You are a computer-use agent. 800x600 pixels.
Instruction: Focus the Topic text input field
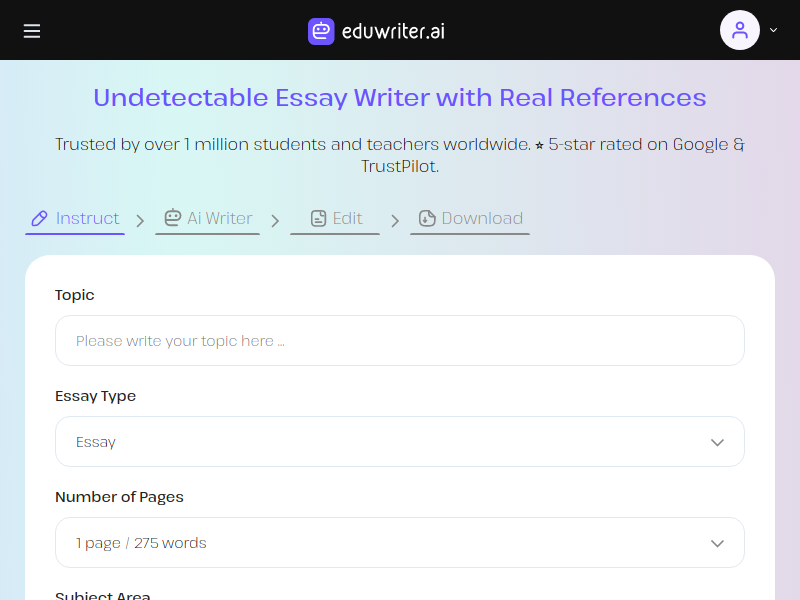click(x=400, y=341)
